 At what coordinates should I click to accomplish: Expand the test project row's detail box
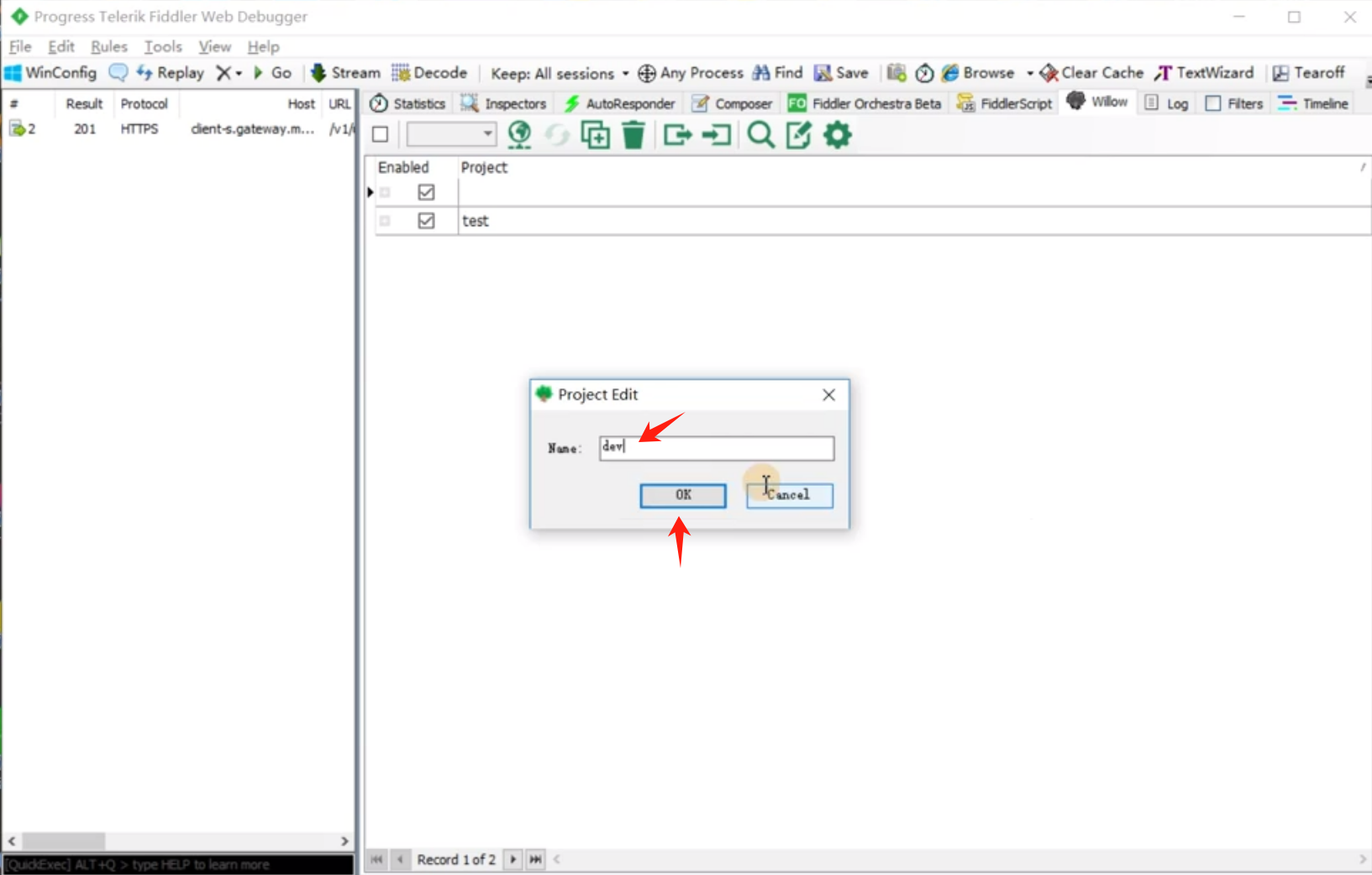coord(385,221)
